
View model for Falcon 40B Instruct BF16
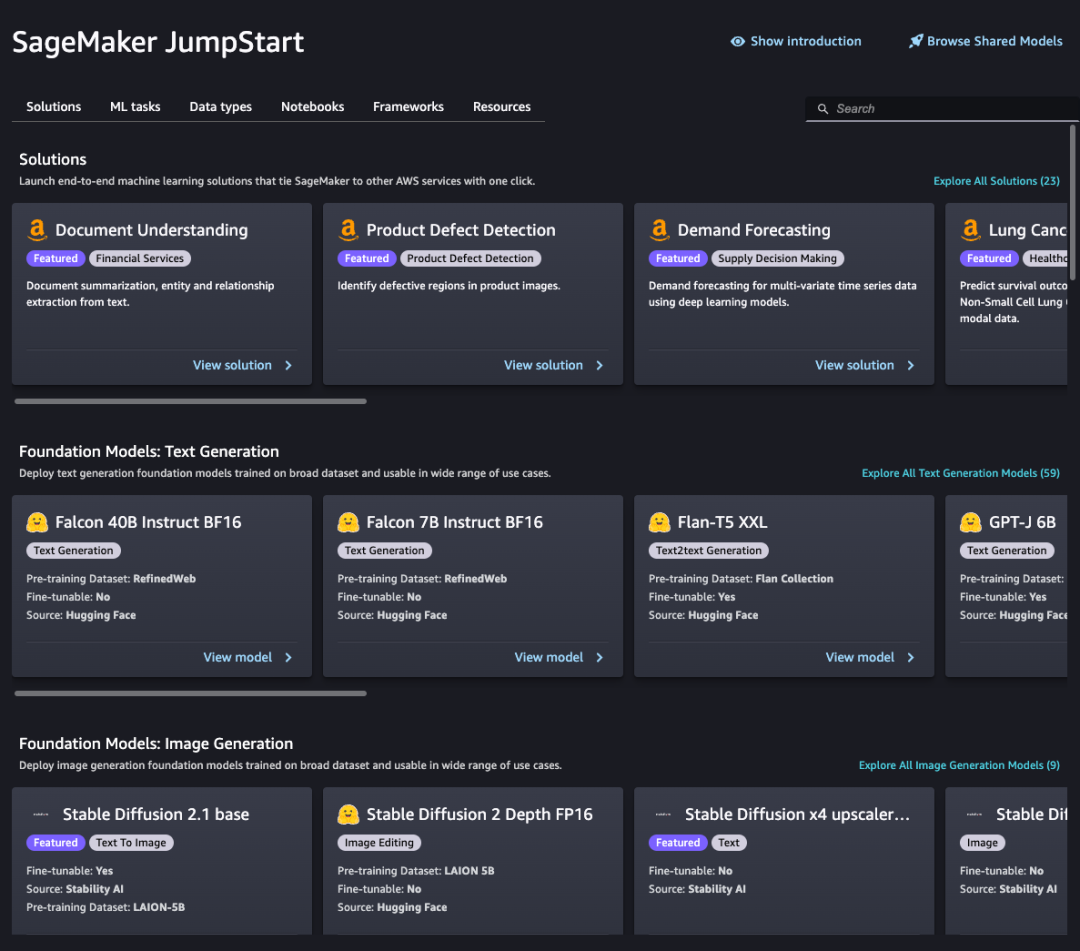[238, 658]
